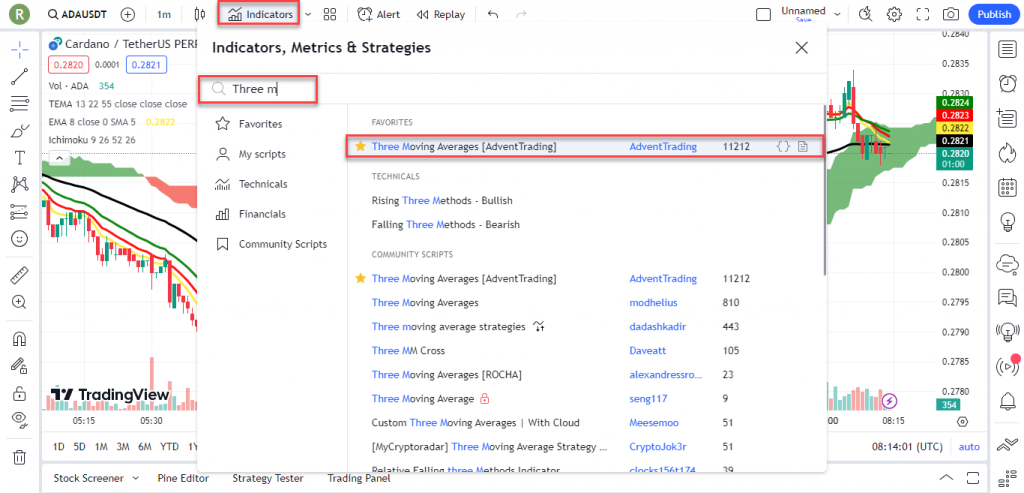This screenshot has height=493, width=1024.
Task: Open the alerts clock icon in right sidebar
Action: [1007, 84]
